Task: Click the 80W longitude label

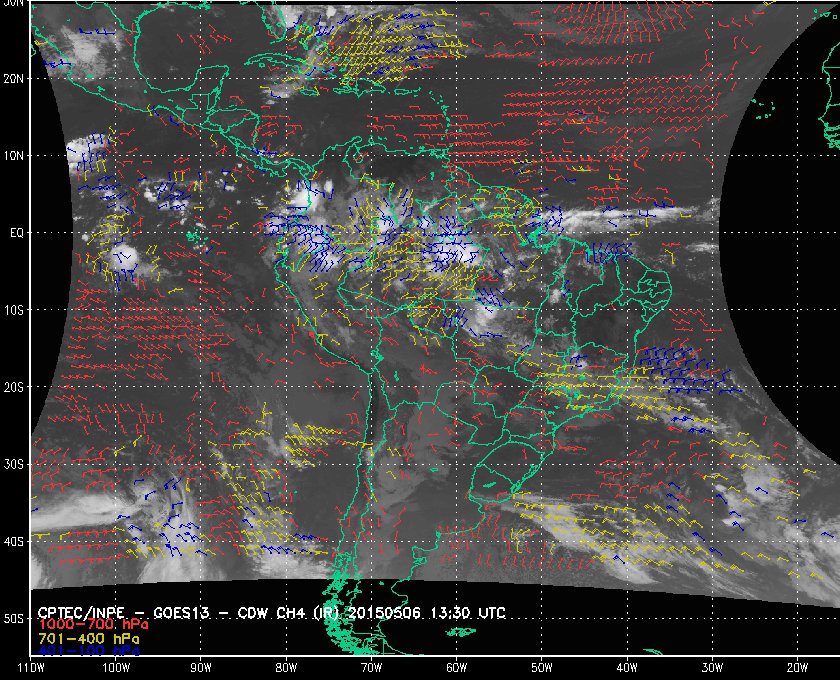Action: pyautogui.click(x=286, y=668)
